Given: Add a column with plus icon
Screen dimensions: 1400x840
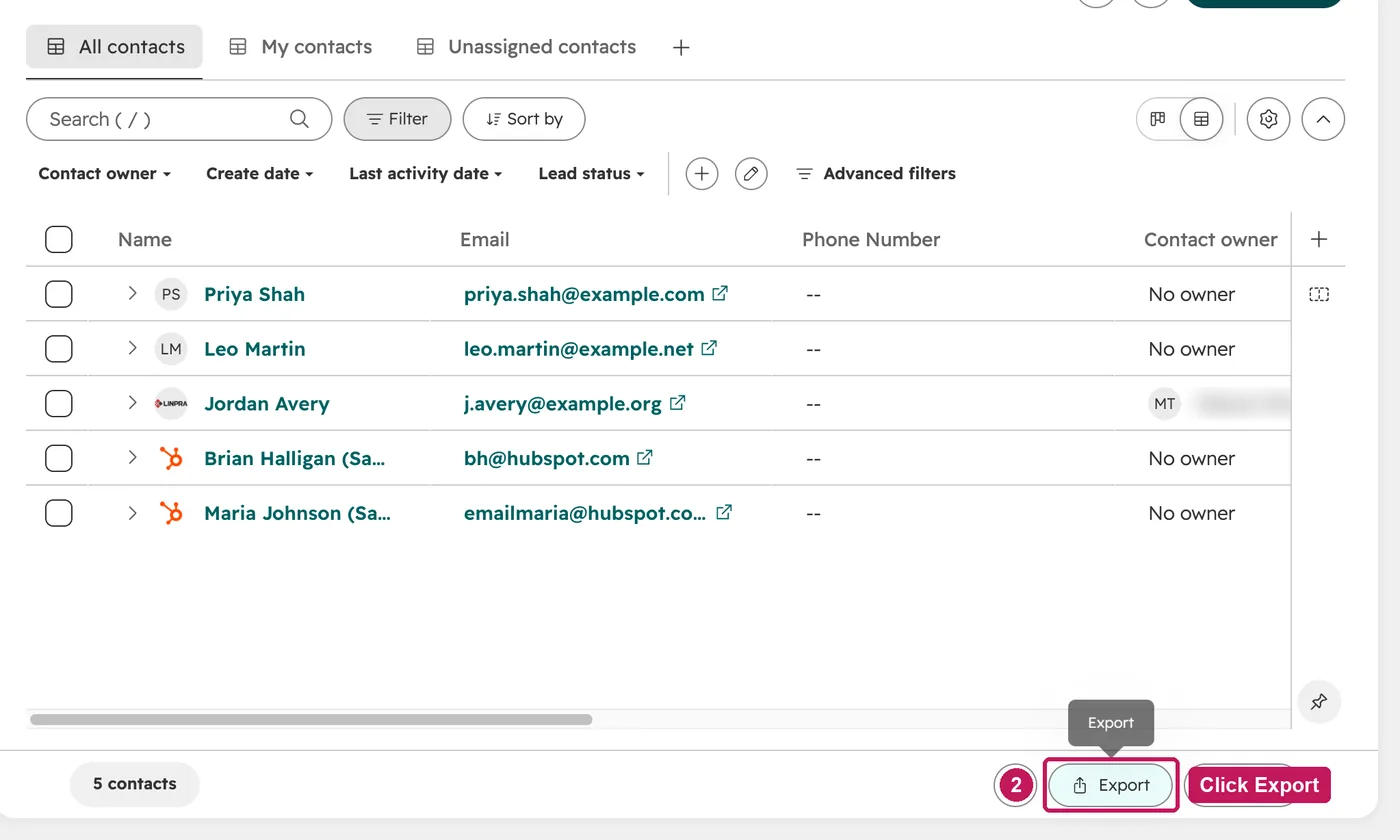Looking at the screenshot, I should click(x=1319, y=239).
